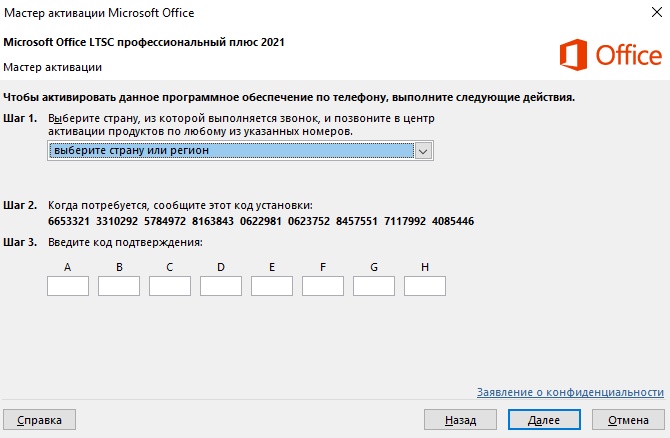This screenshot has height=438, width=670.
Task: Open the country or region combo box
Action: point(230,151)
